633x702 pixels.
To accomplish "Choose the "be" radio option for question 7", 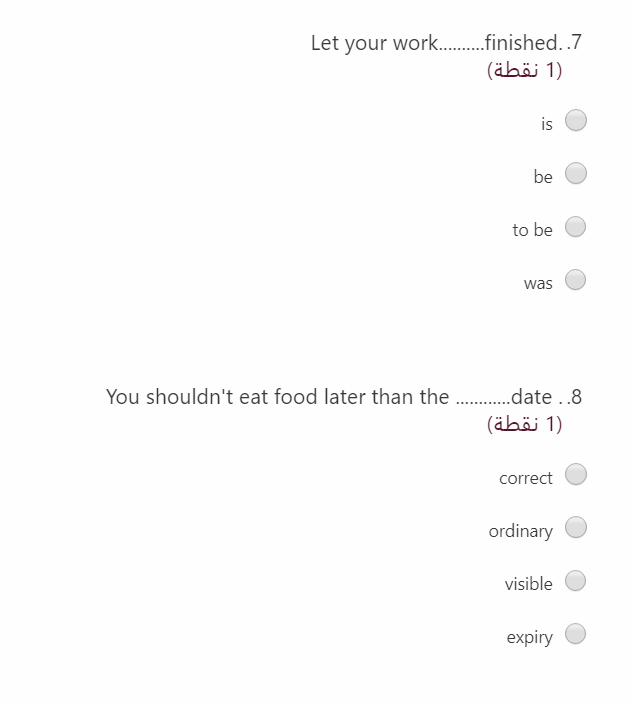I will pos(576,173).
